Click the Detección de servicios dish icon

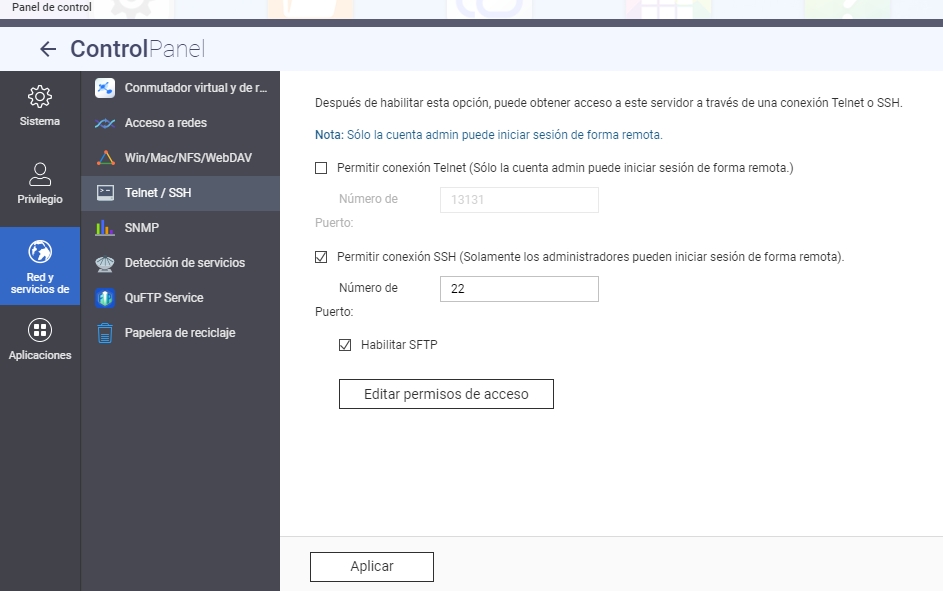coord(105,263)
